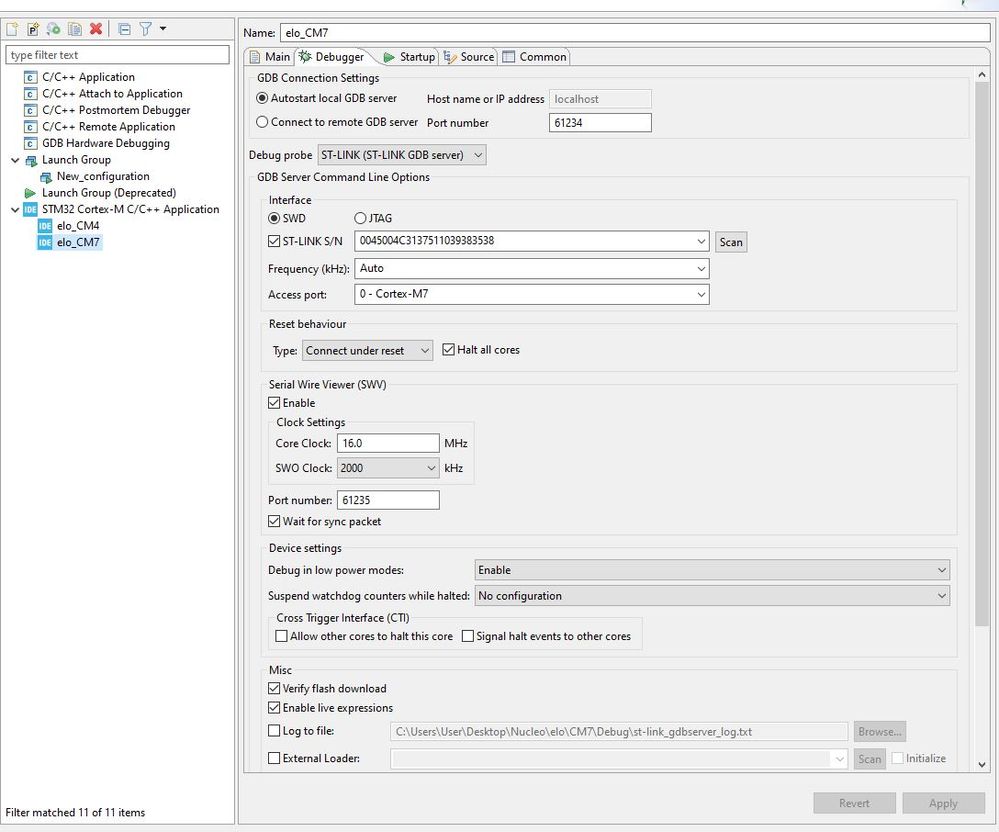This screenshot has height=832, width=999.
Task: Select the JTAG interface radio button
Action: coord(360,219)
